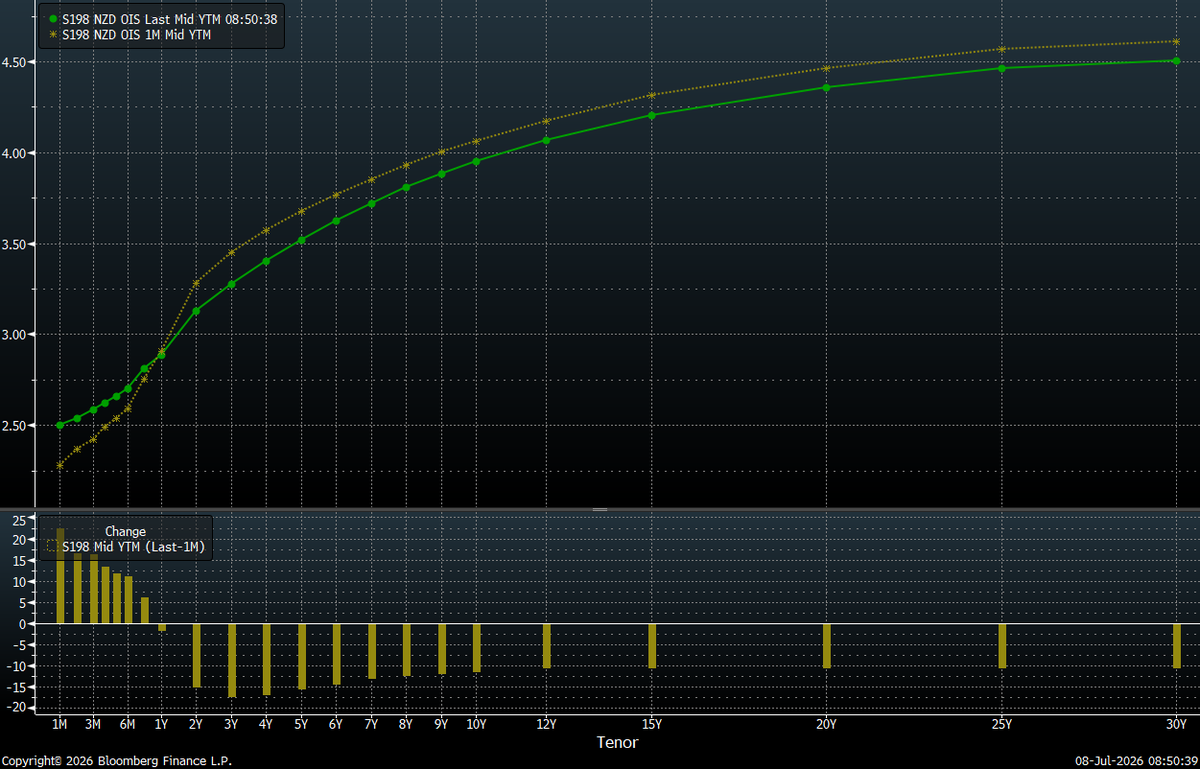Click the change bar at 5Y tenor
Screen dimensions: 1200x769
(302, 657)
